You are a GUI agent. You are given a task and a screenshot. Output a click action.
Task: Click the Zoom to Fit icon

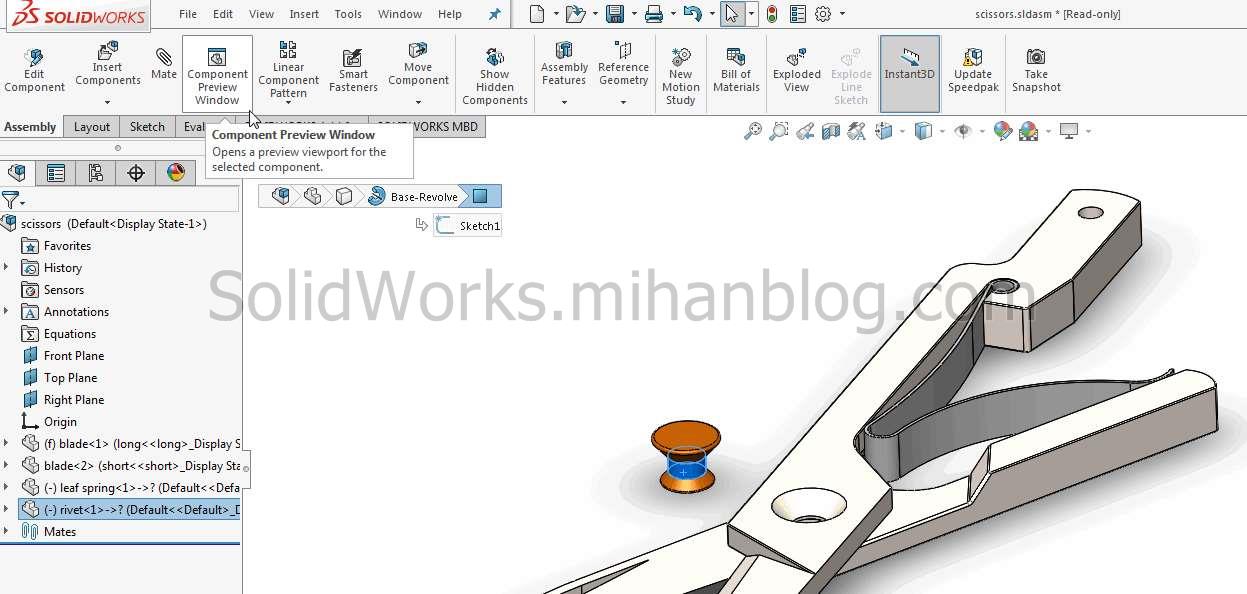point(753,131)
